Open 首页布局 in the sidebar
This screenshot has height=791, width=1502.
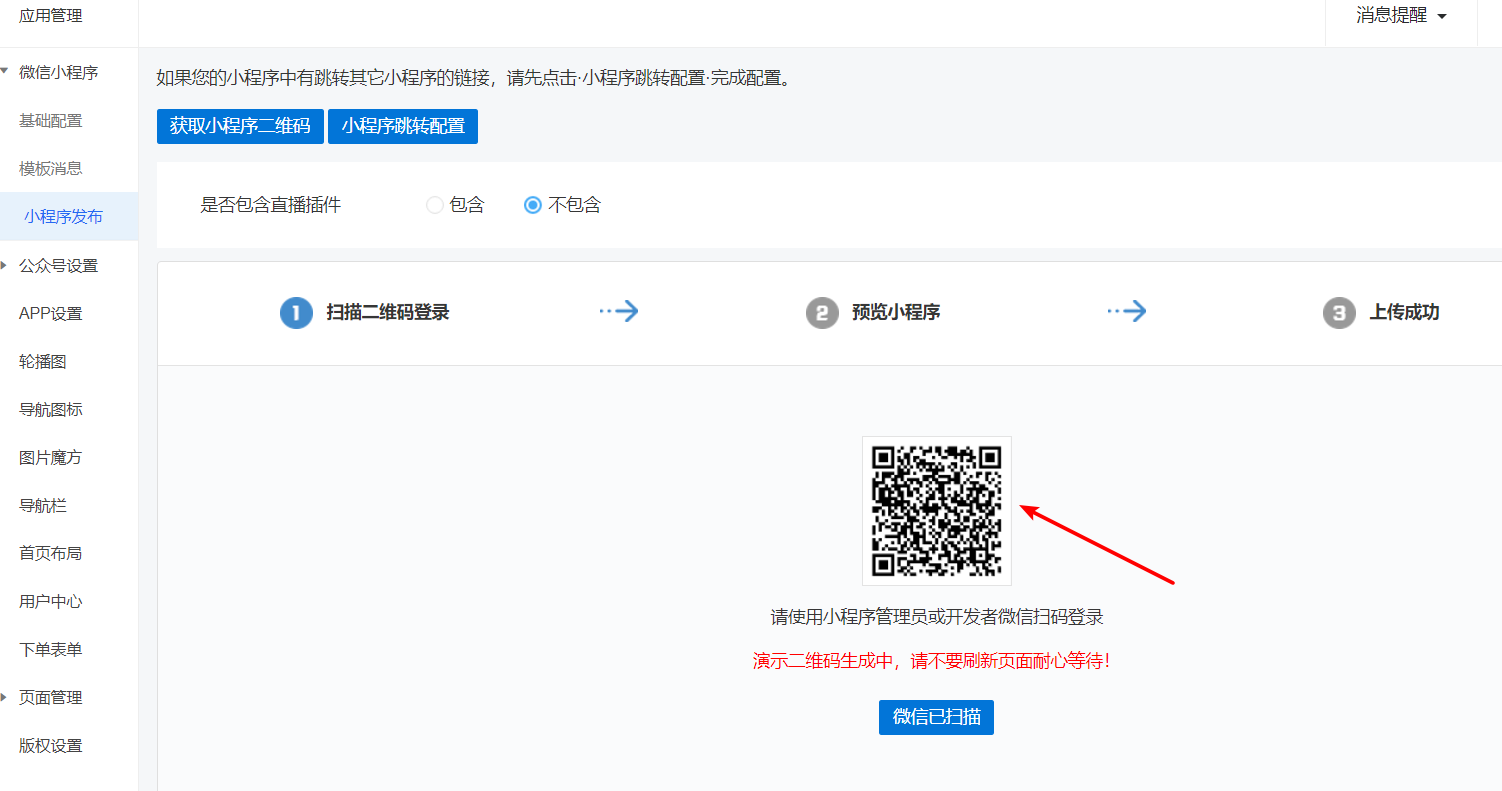pyautogui.click(x=51, y=553)
